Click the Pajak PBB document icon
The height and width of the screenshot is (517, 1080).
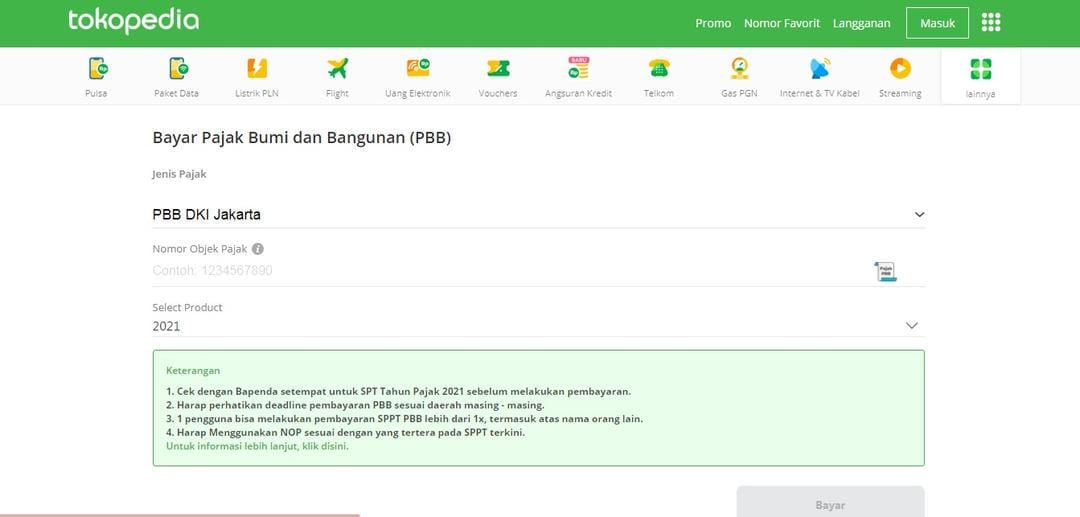(x=885, y=271)
